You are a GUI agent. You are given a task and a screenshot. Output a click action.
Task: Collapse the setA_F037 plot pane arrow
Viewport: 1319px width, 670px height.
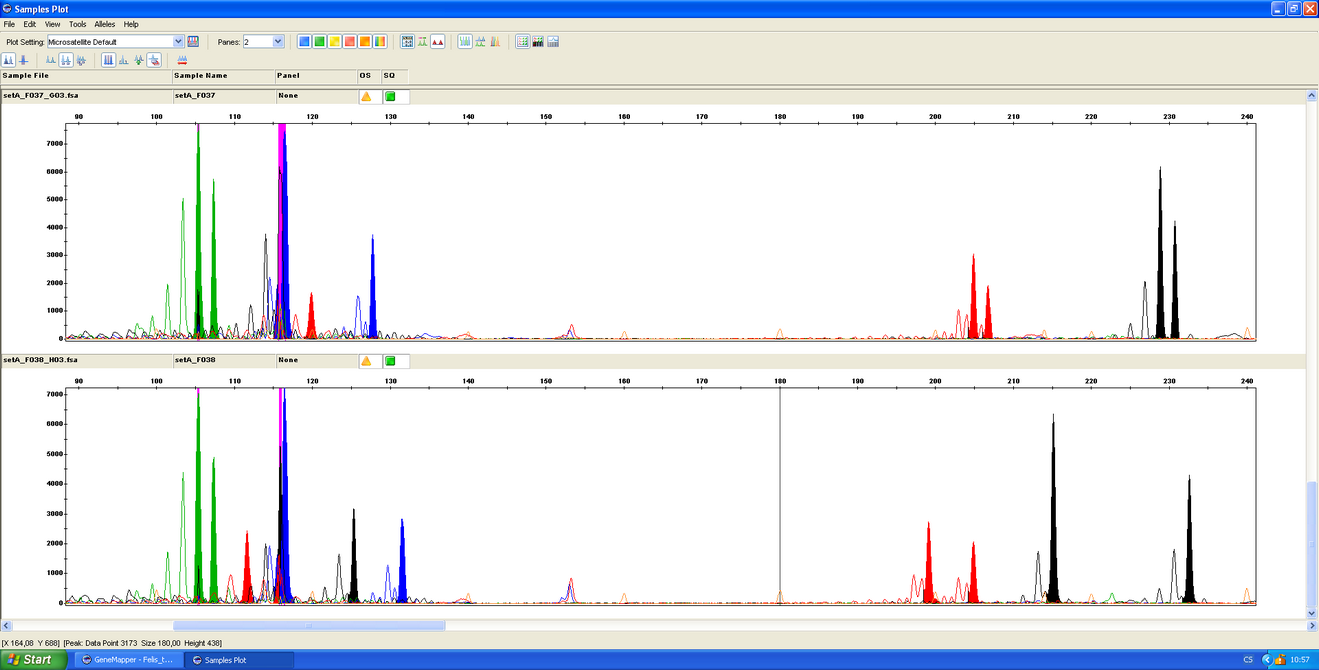pos(1311,96)
